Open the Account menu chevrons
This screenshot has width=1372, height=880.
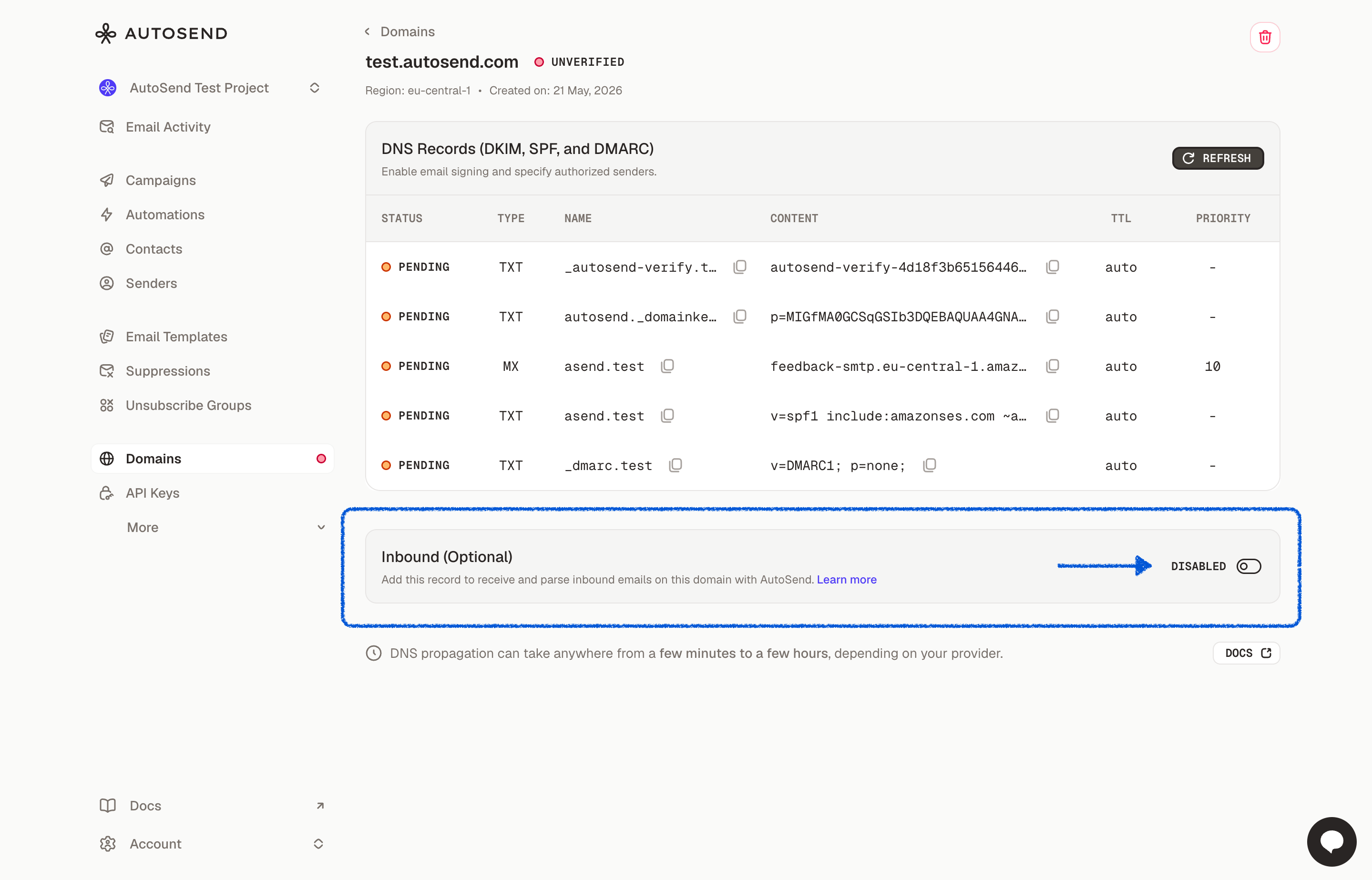(x=318, y=844)
